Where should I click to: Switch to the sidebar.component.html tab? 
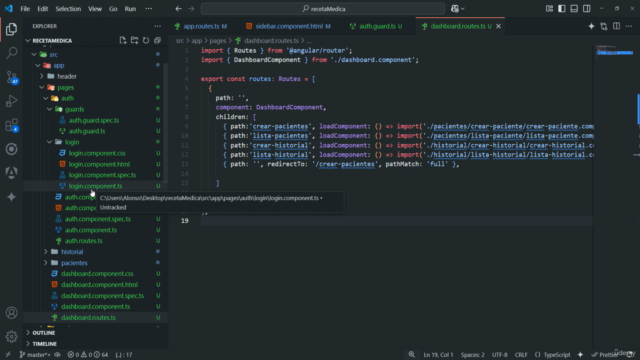(289, 26)
